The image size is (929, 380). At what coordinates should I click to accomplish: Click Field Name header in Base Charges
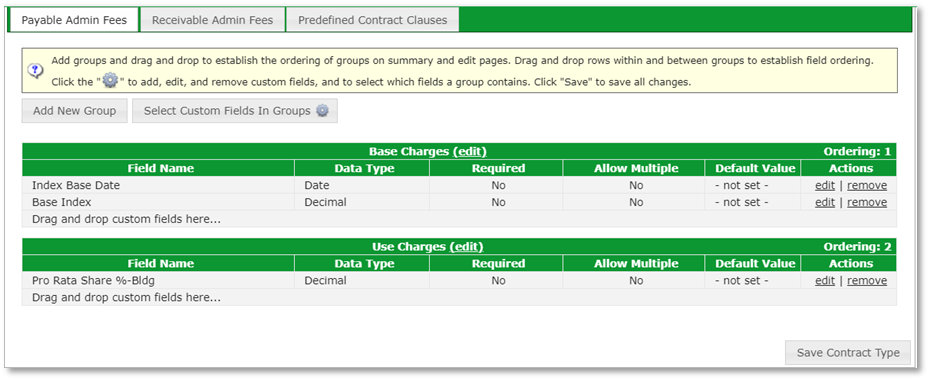[159, 168]
